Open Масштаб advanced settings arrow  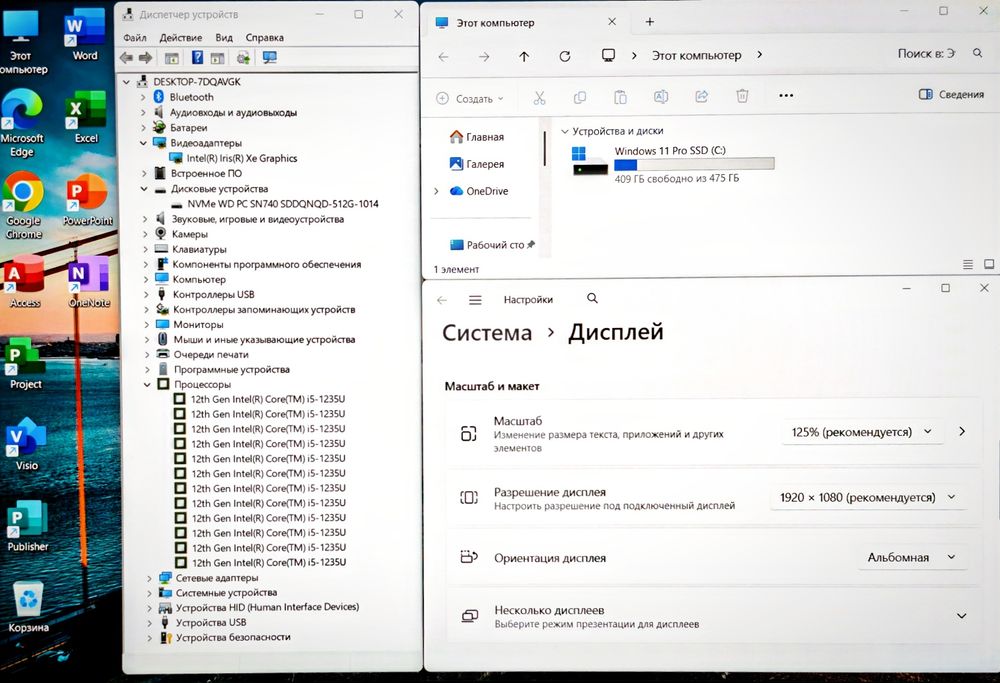(962, 432)
